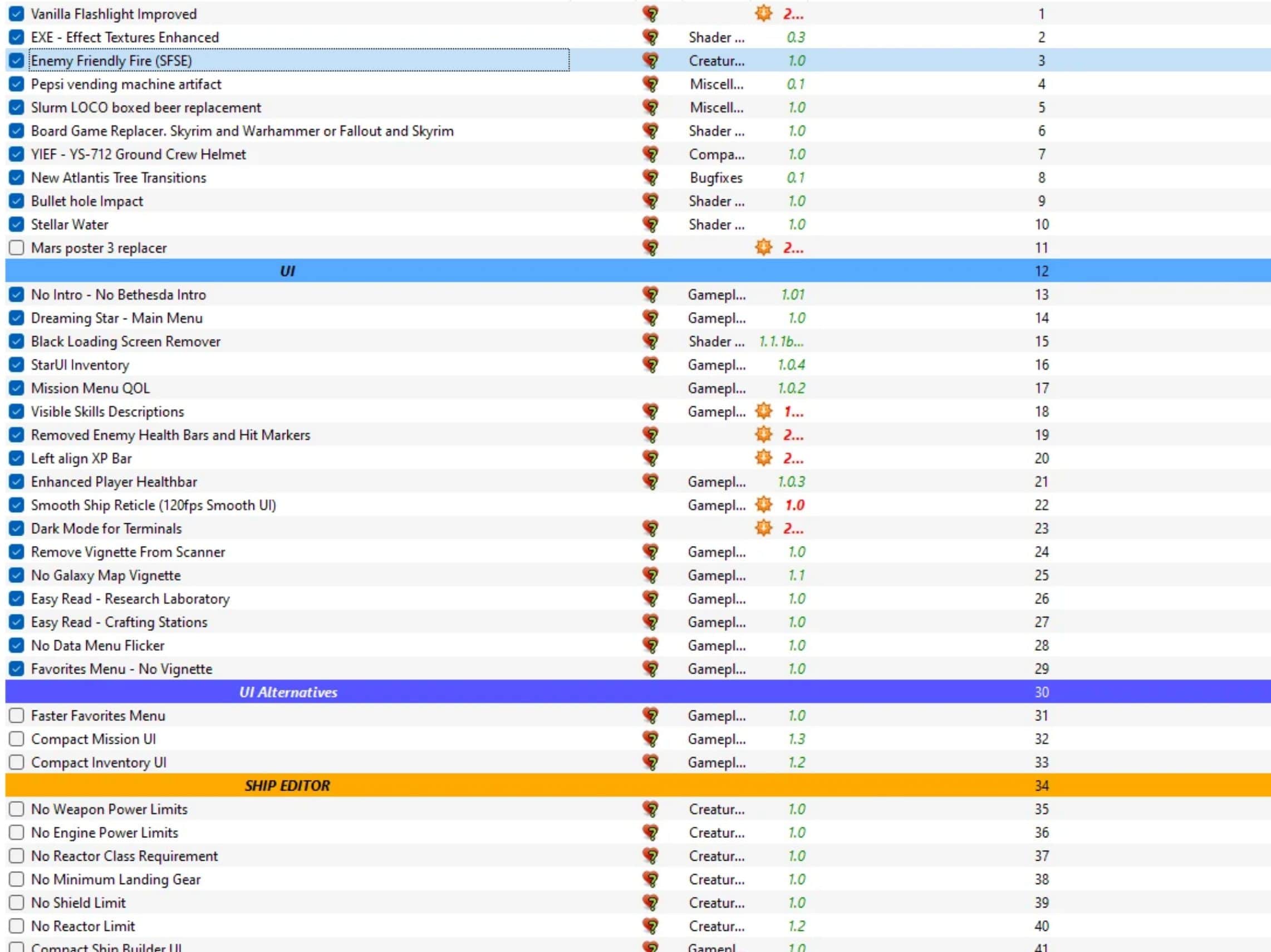This screenshot has height=952, width=1271.
Task: Click endorsement heart for Compact Mission UI
Action: (650, 739)
